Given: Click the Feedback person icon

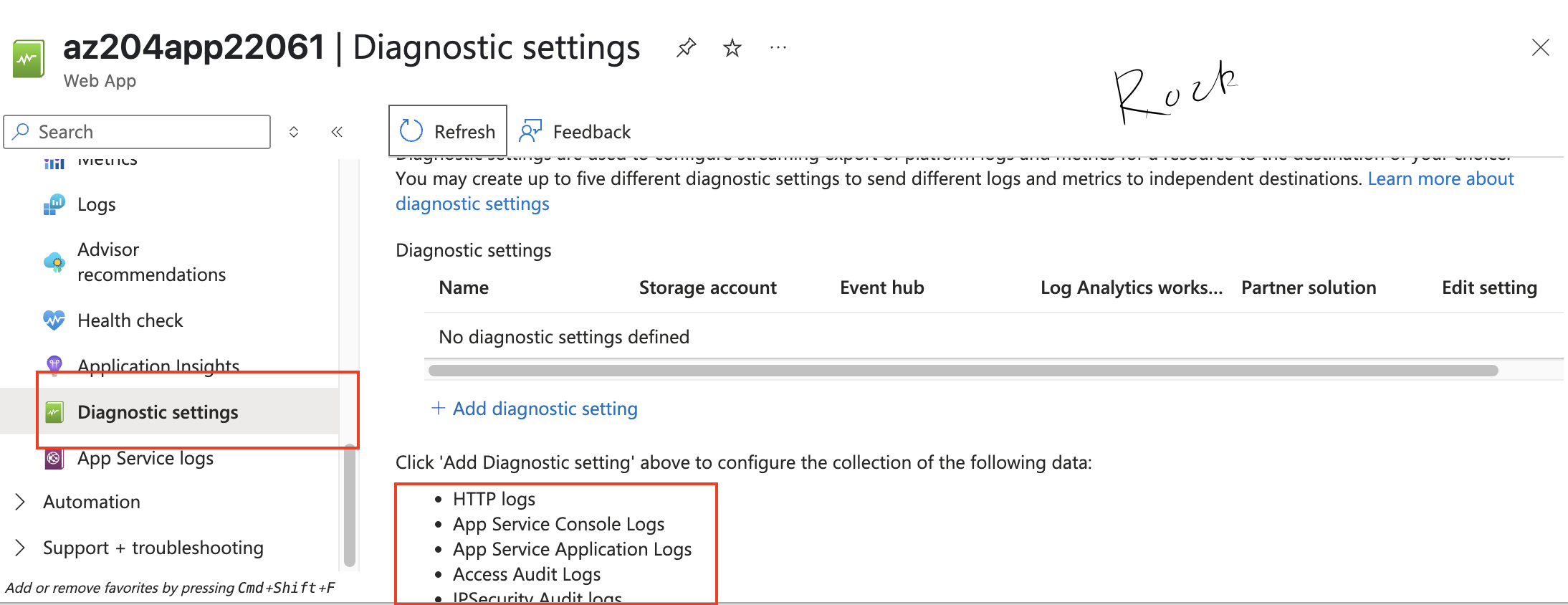Looking at the screenshot, I should (x=530, y=130).
